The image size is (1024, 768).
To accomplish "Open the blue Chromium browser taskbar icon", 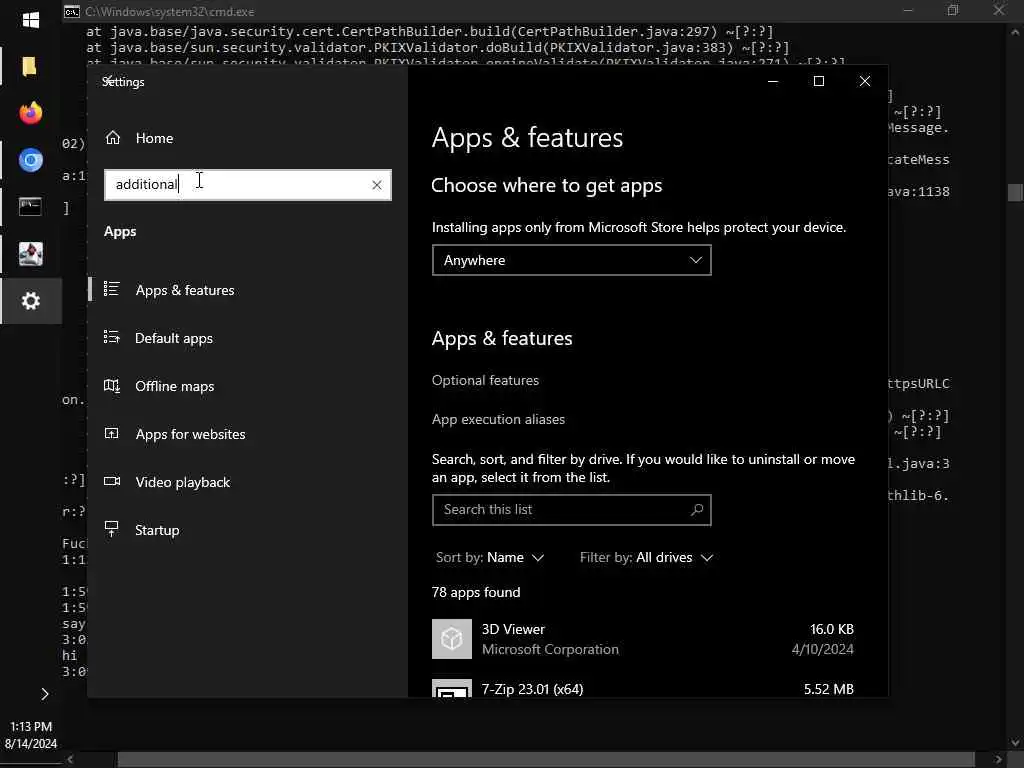I will (x=31, y=160).
